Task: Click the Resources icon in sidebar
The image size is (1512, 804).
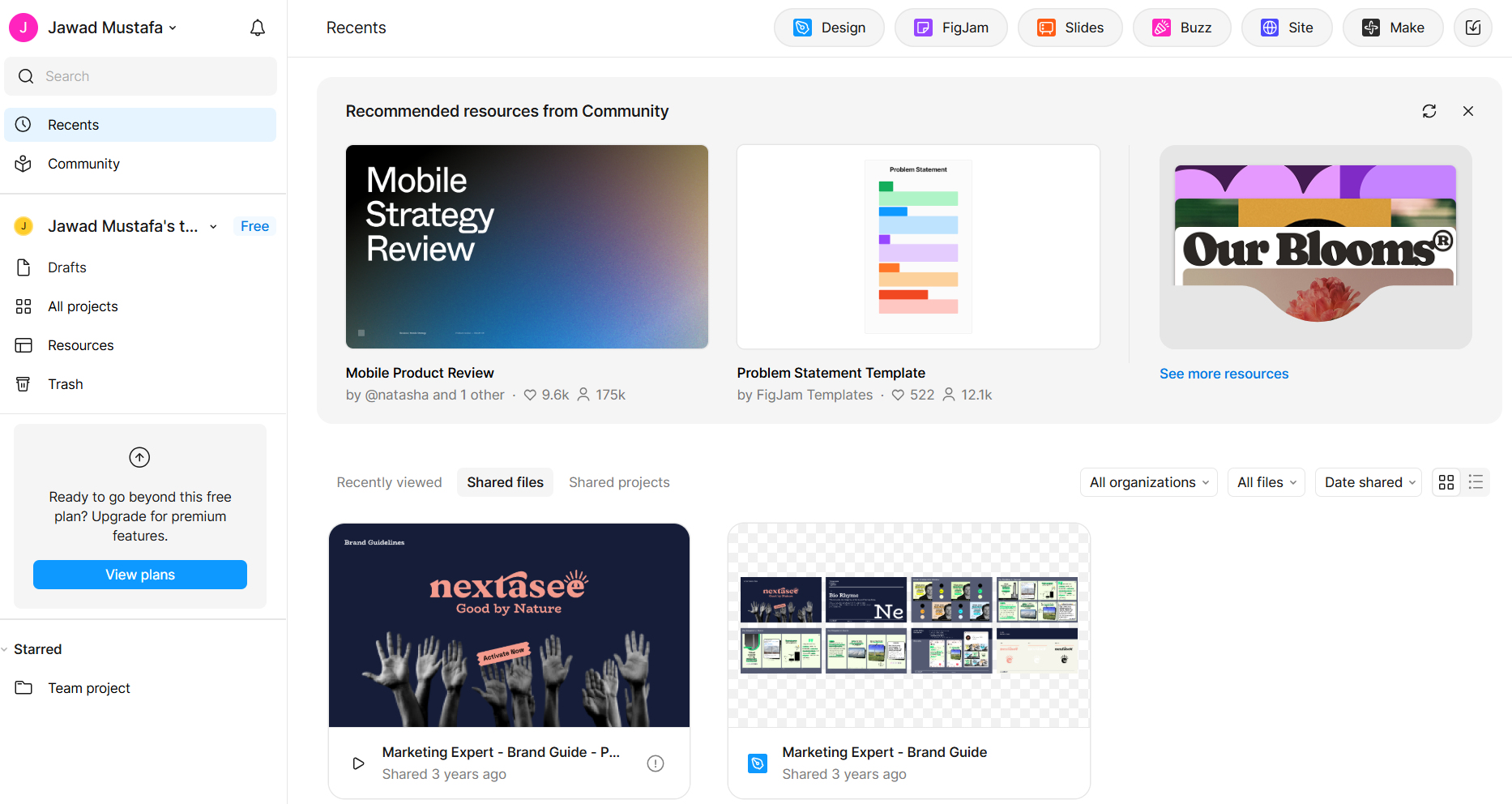Action: 23,345
